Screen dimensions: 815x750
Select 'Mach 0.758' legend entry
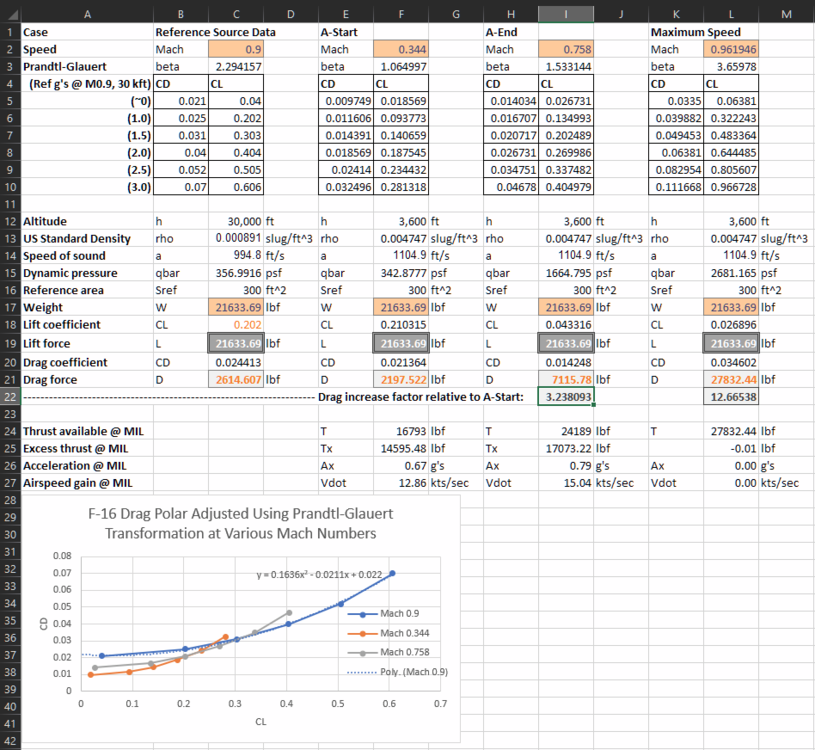[x=389, y=652]
